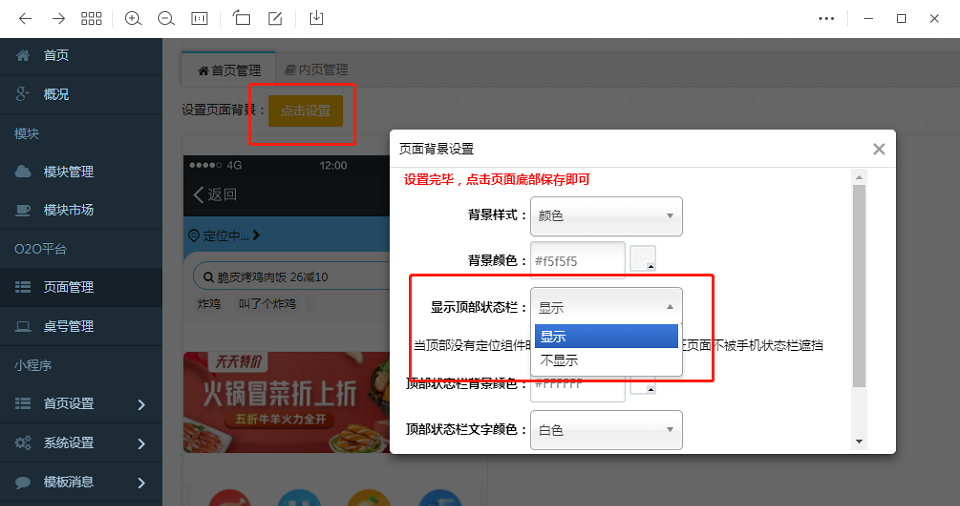Click the edit image pencil icon
This screenshot has width=960, height=506.
point(275,18)
